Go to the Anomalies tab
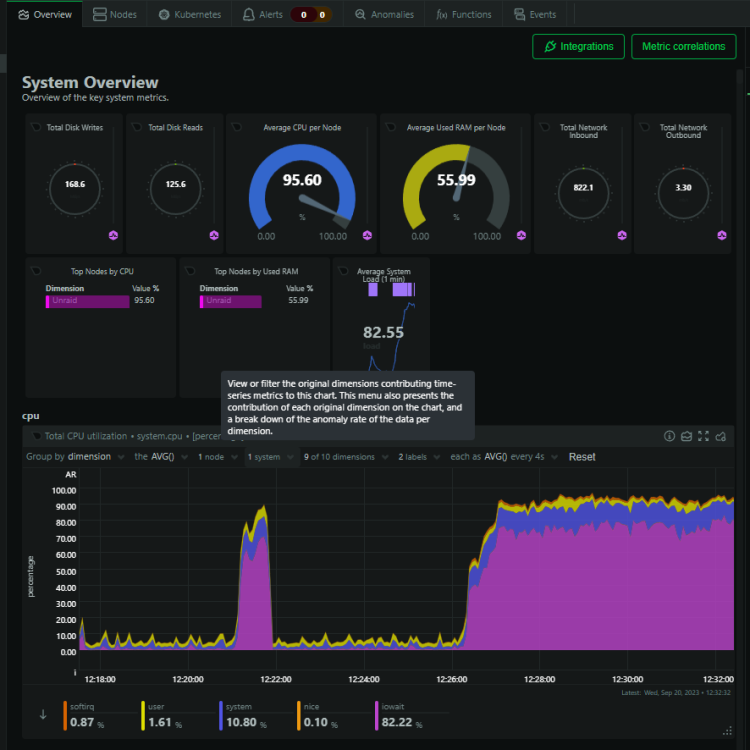Screen dimensions: 750x750 (385, 14)
